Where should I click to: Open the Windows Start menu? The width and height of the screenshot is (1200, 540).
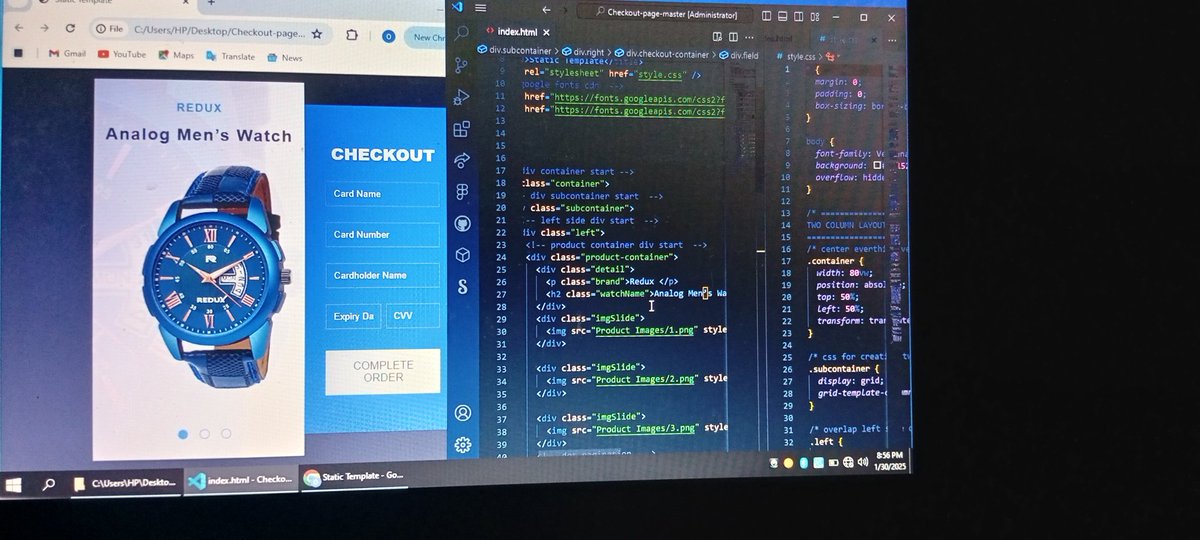[x=14, y=484]
